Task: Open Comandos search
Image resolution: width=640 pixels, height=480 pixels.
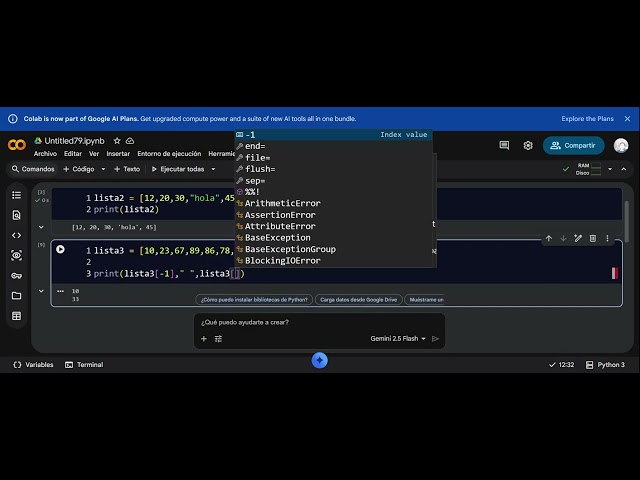Action: coord(33,169)
